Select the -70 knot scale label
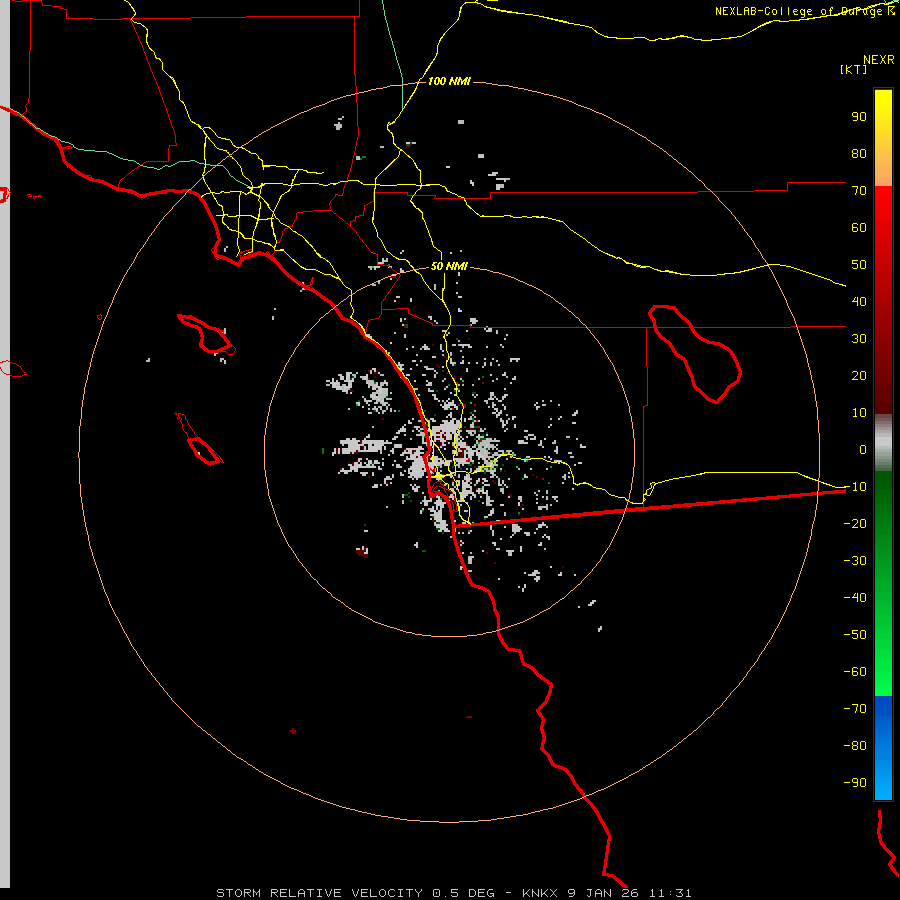 point(855,708)
